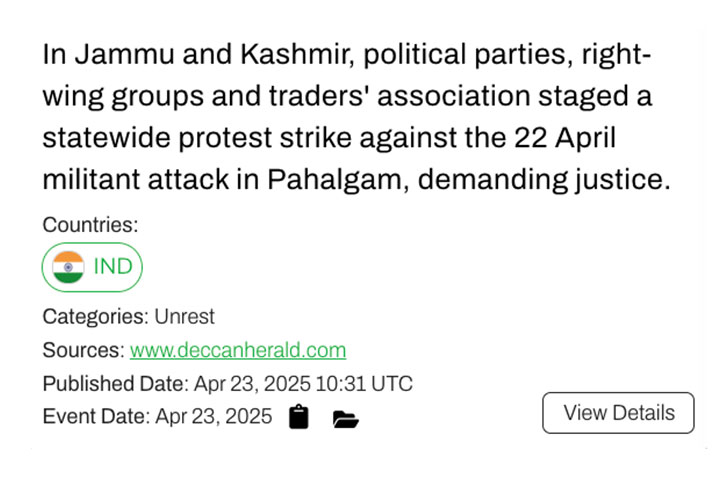The image size is (728, 480).
Task: Click the Published Date label
Action: (114, 384)
